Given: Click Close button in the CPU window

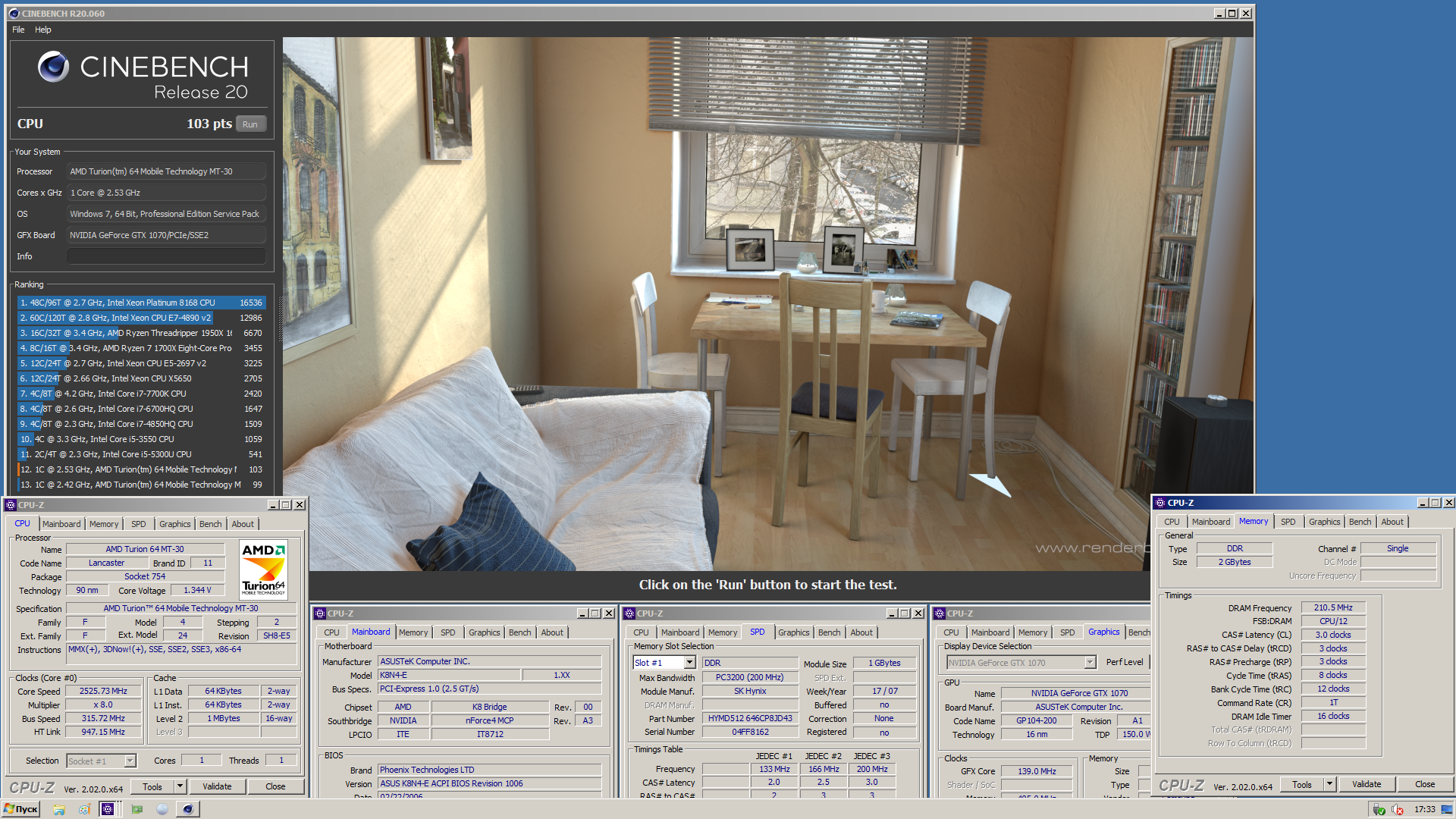Looking at the screenshot, I should [x=275, y=786].
